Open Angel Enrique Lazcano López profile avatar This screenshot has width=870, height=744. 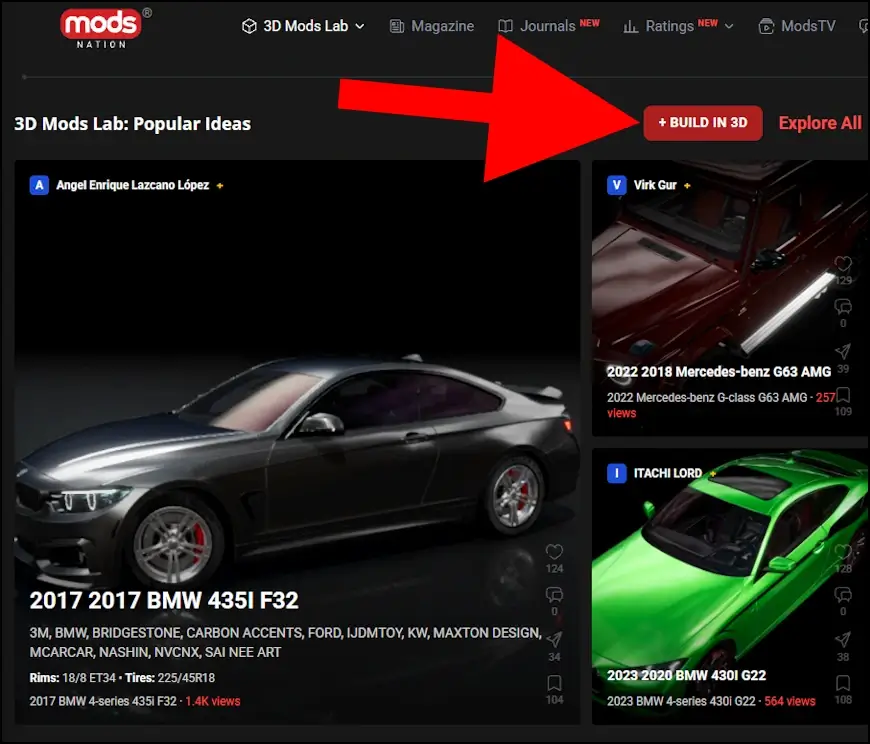coord(39,185)
